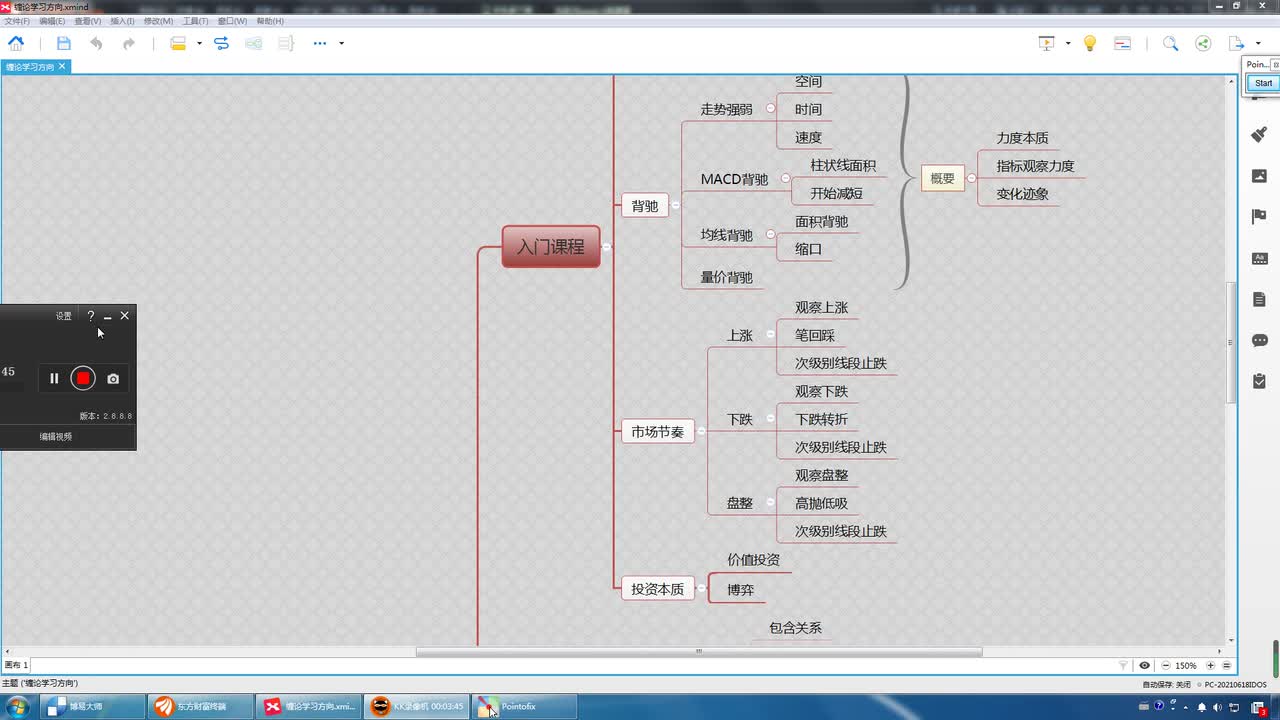
Task: Open the Gantt chart view icon
Action: coord(1122,43)
